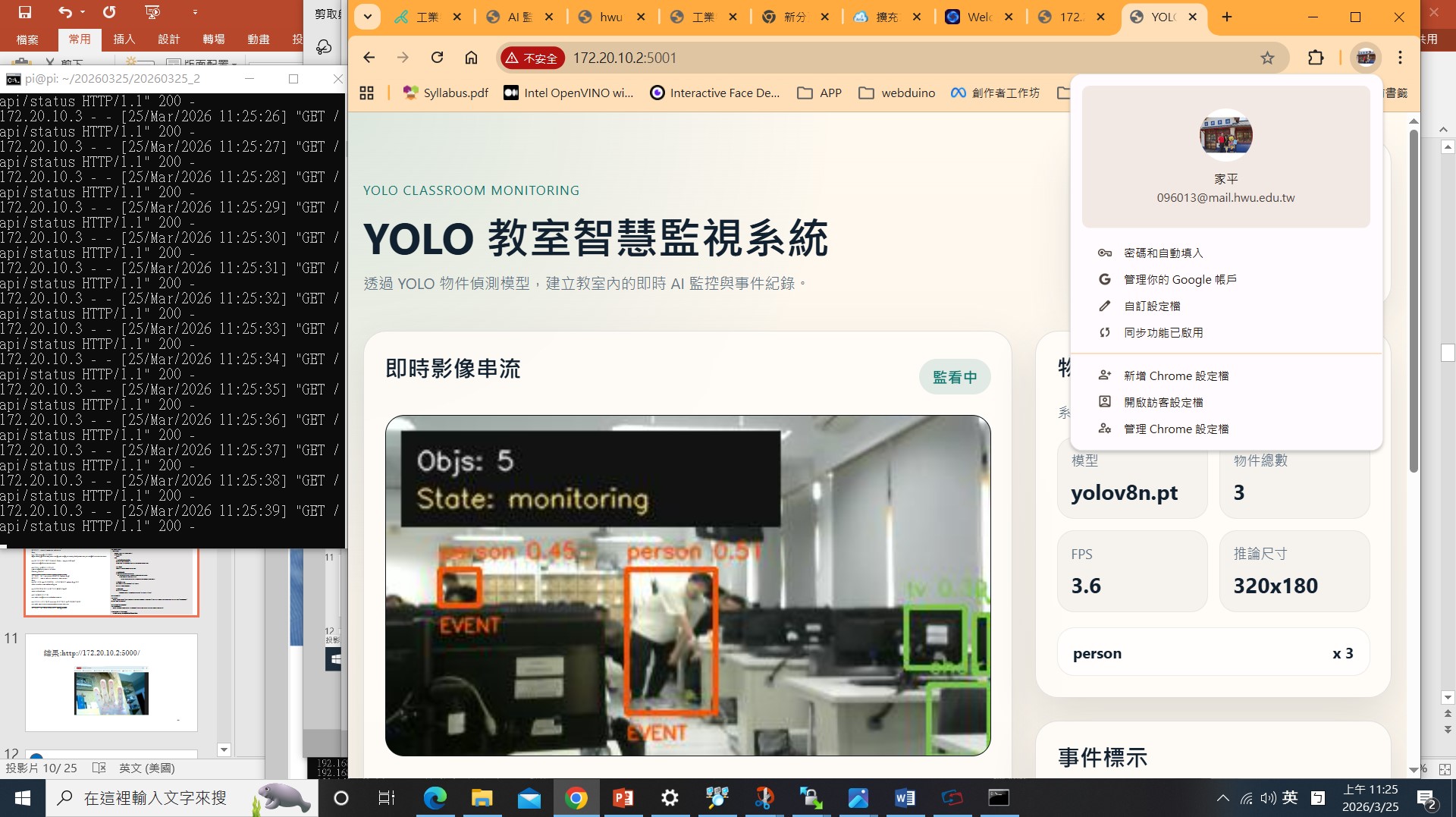Reload the YOLO monitoring page
The image size is (1456, 817).
[438, 58]
